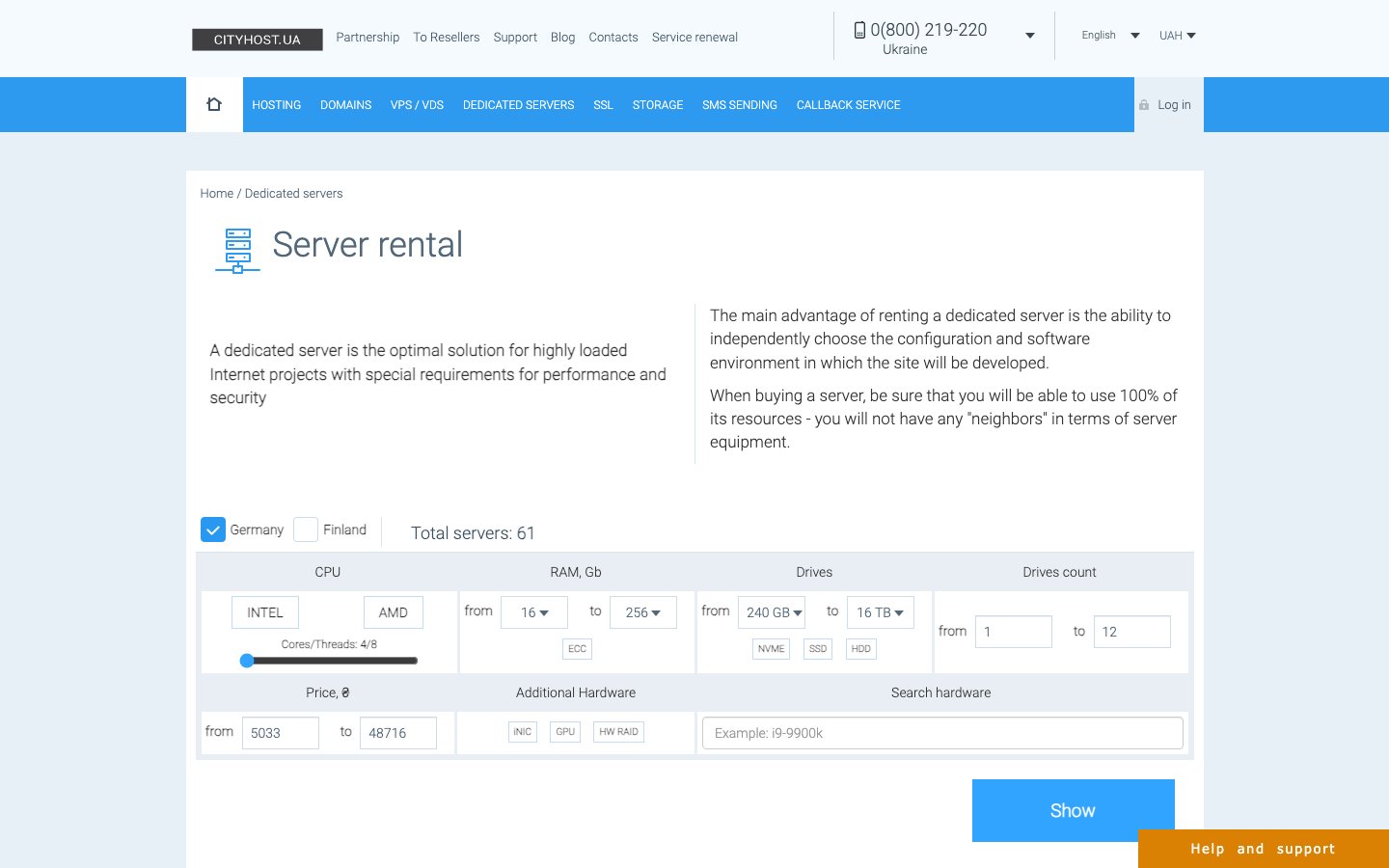Toggle the Germany checkbox
This screenshot has width=1389, height=868.
click(x=213, y=529)
